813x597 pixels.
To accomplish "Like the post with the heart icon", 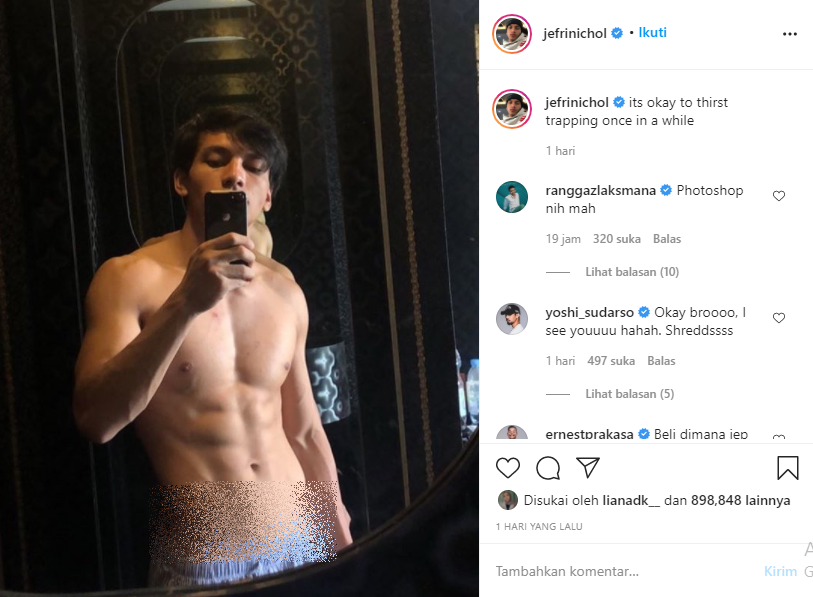I will pyautogui.click(x=508, y=468).
